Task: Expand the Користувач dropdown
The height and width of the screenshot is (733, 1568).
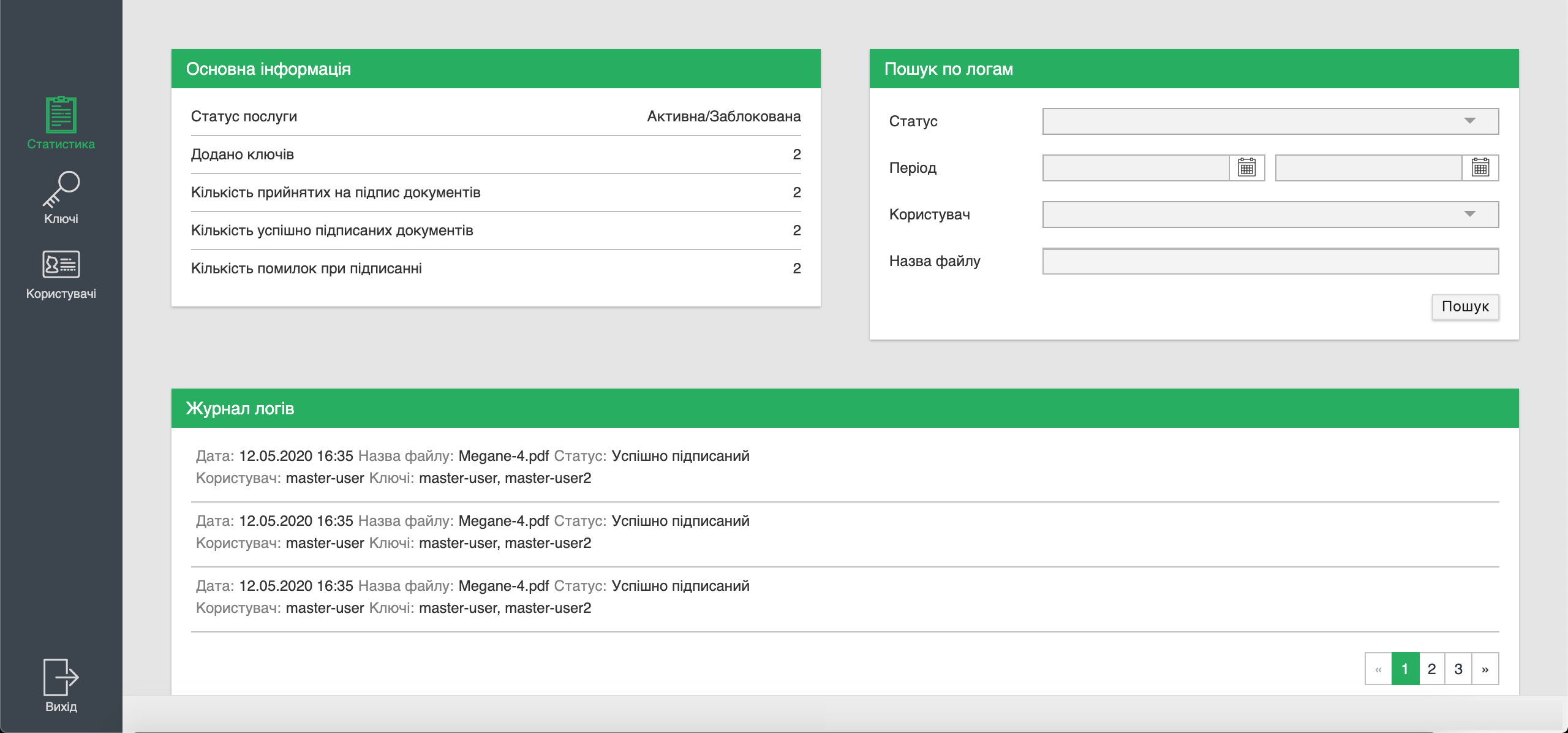Action: click(1270, 214)
